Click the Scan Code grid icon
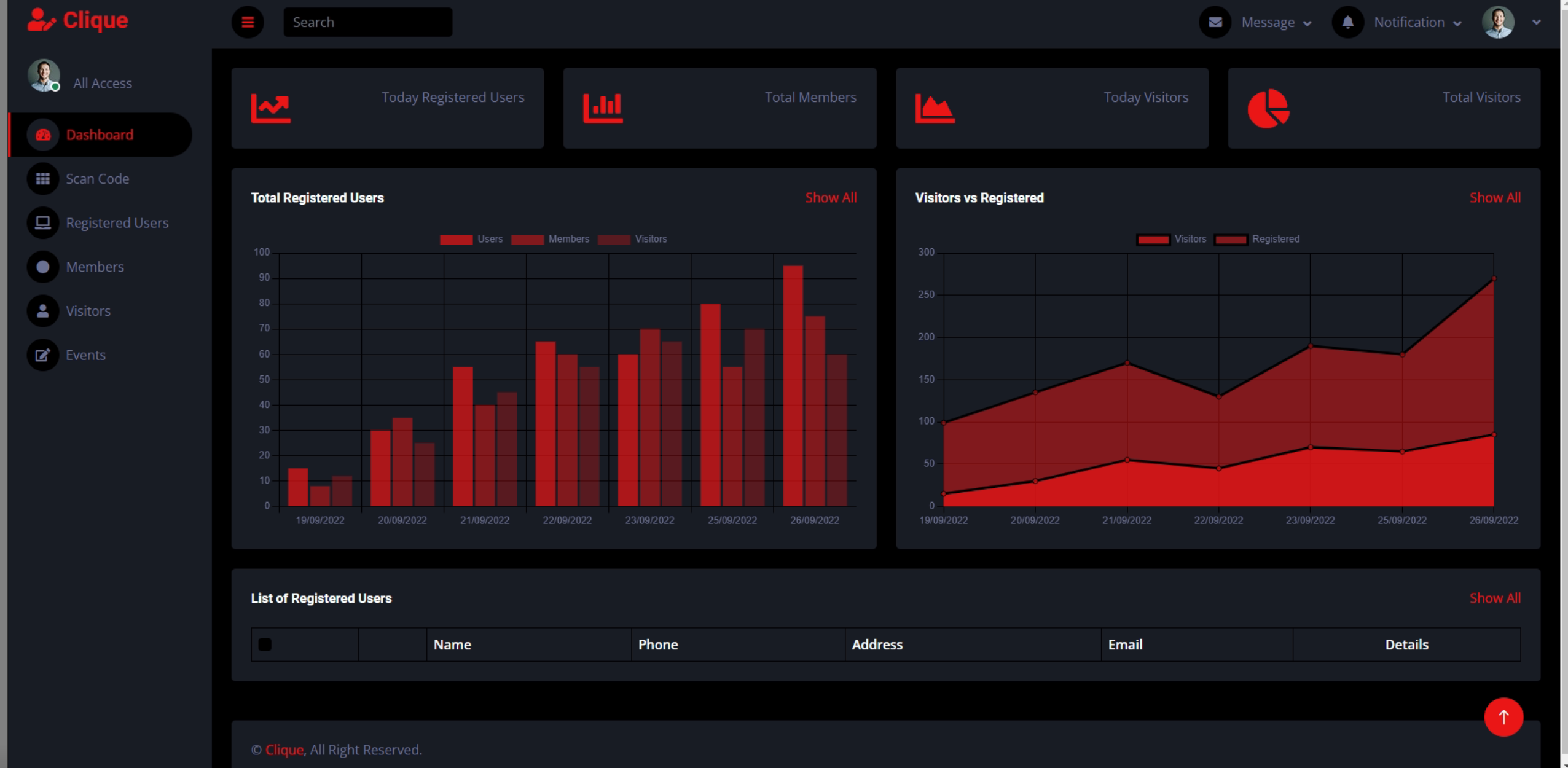 point(42,179)
